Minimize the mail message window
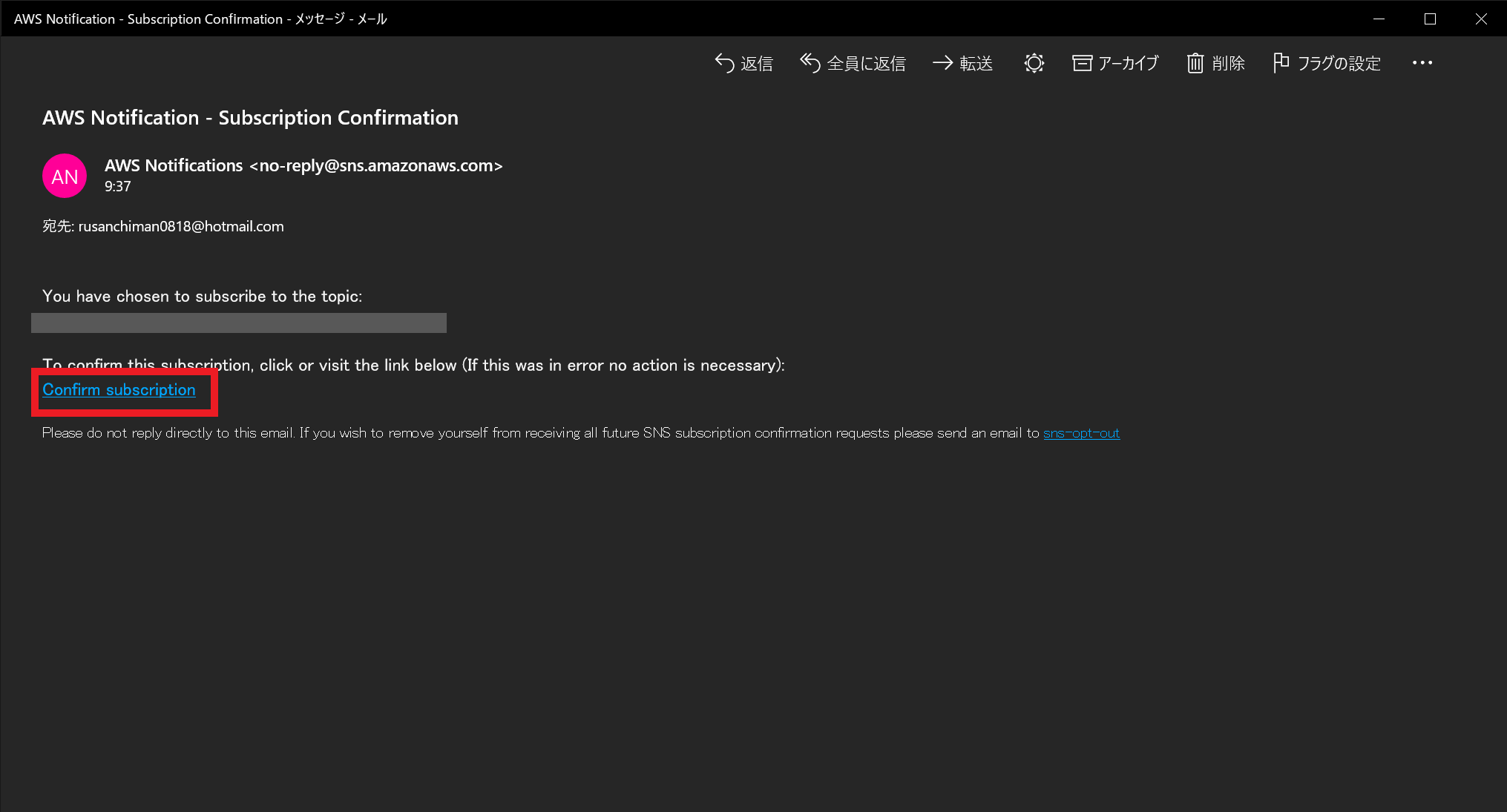The width and height of the screenshot is (1507, 812). (x=1379, y=19)
